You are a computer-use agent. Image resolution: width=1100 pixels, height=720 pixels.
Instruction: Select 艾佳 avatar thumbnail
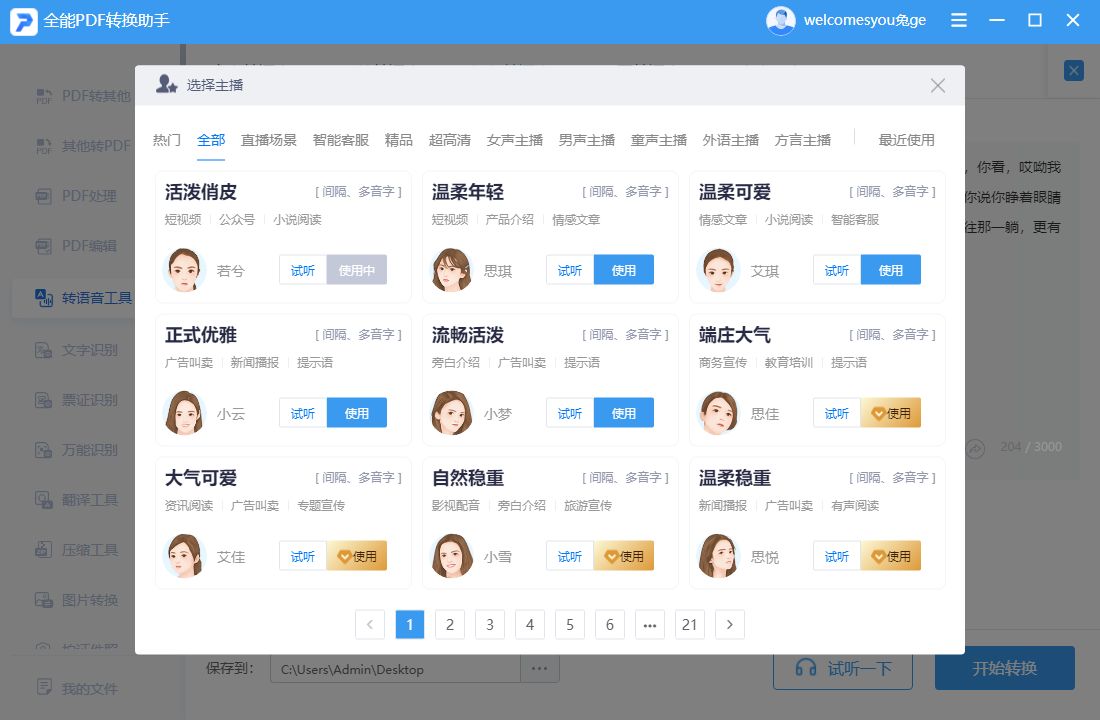(x=185, y=556)
